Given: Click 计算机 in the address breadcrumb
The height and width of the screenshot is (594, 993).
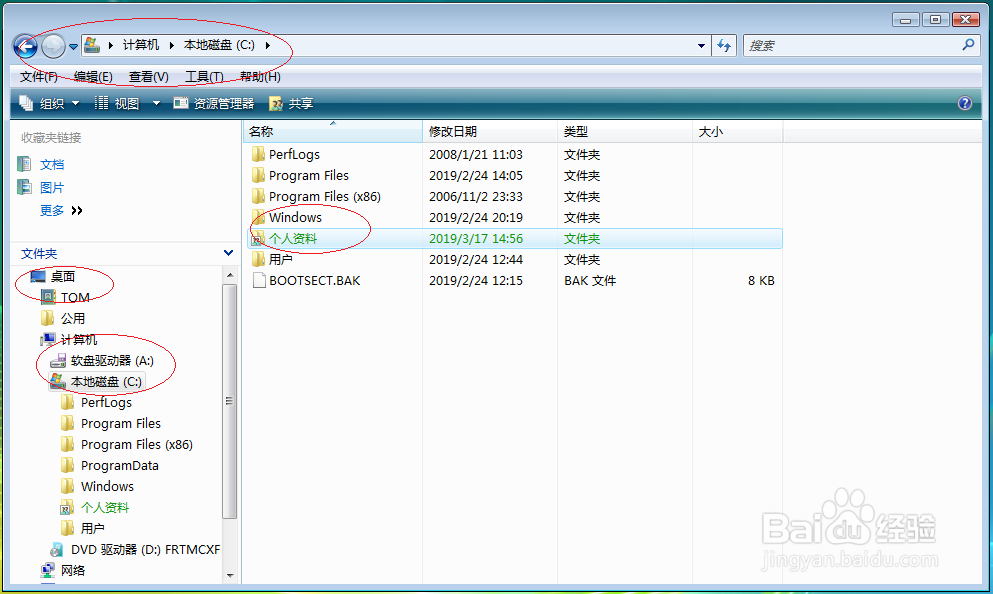Looking at the screenshot, I should [x=141, y=45].
